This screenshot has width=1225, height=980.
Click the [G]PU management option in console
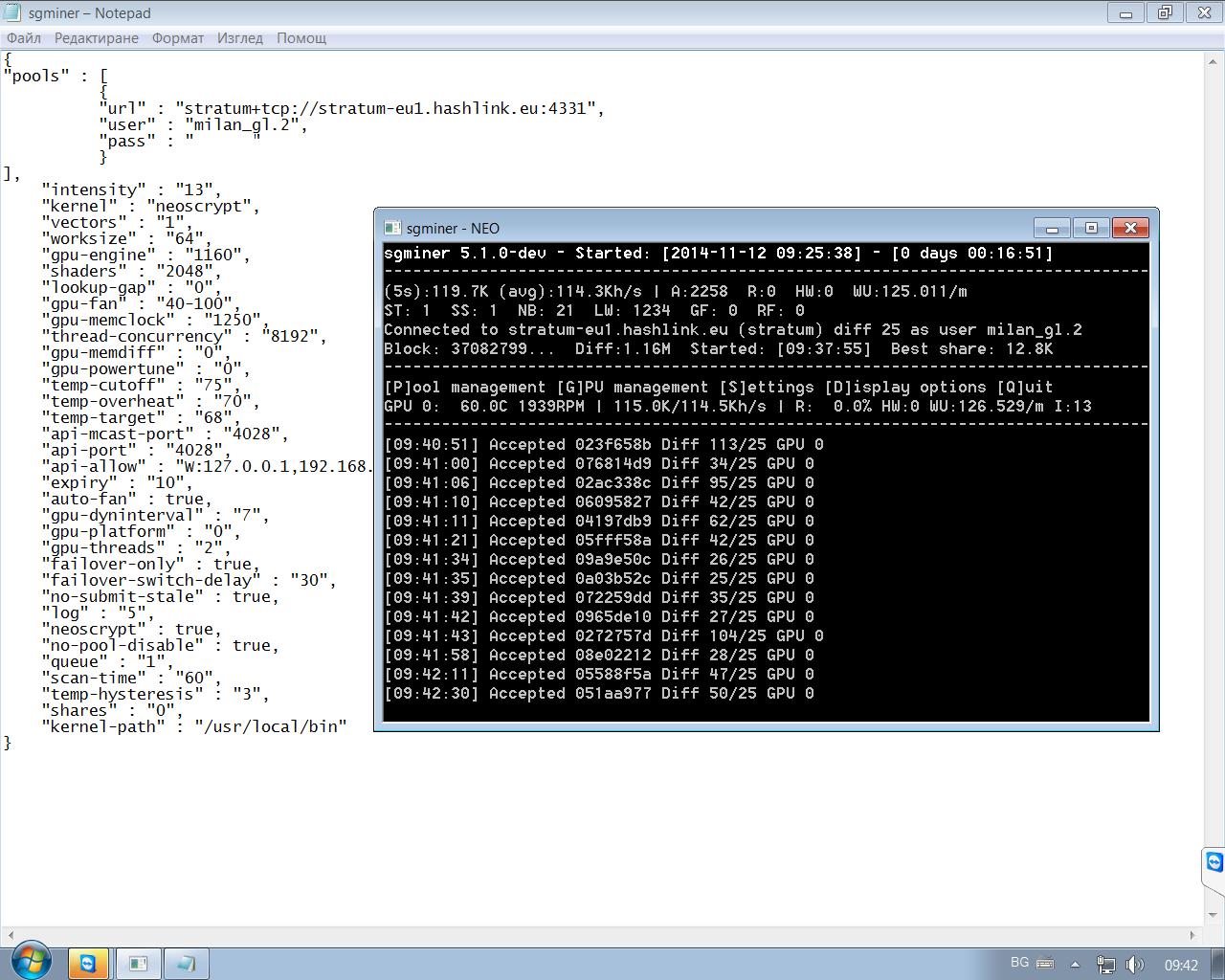(632, 387)
